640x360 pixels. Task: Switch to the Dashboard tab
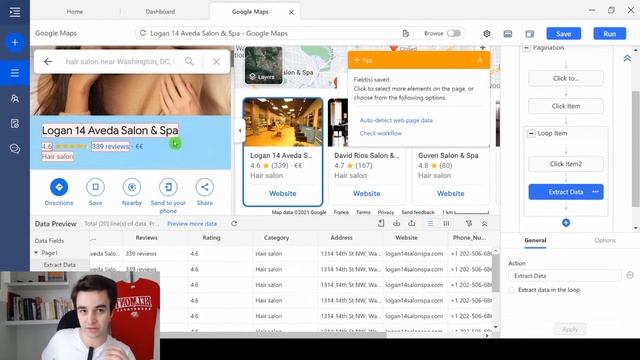click(x=160, y=12)
